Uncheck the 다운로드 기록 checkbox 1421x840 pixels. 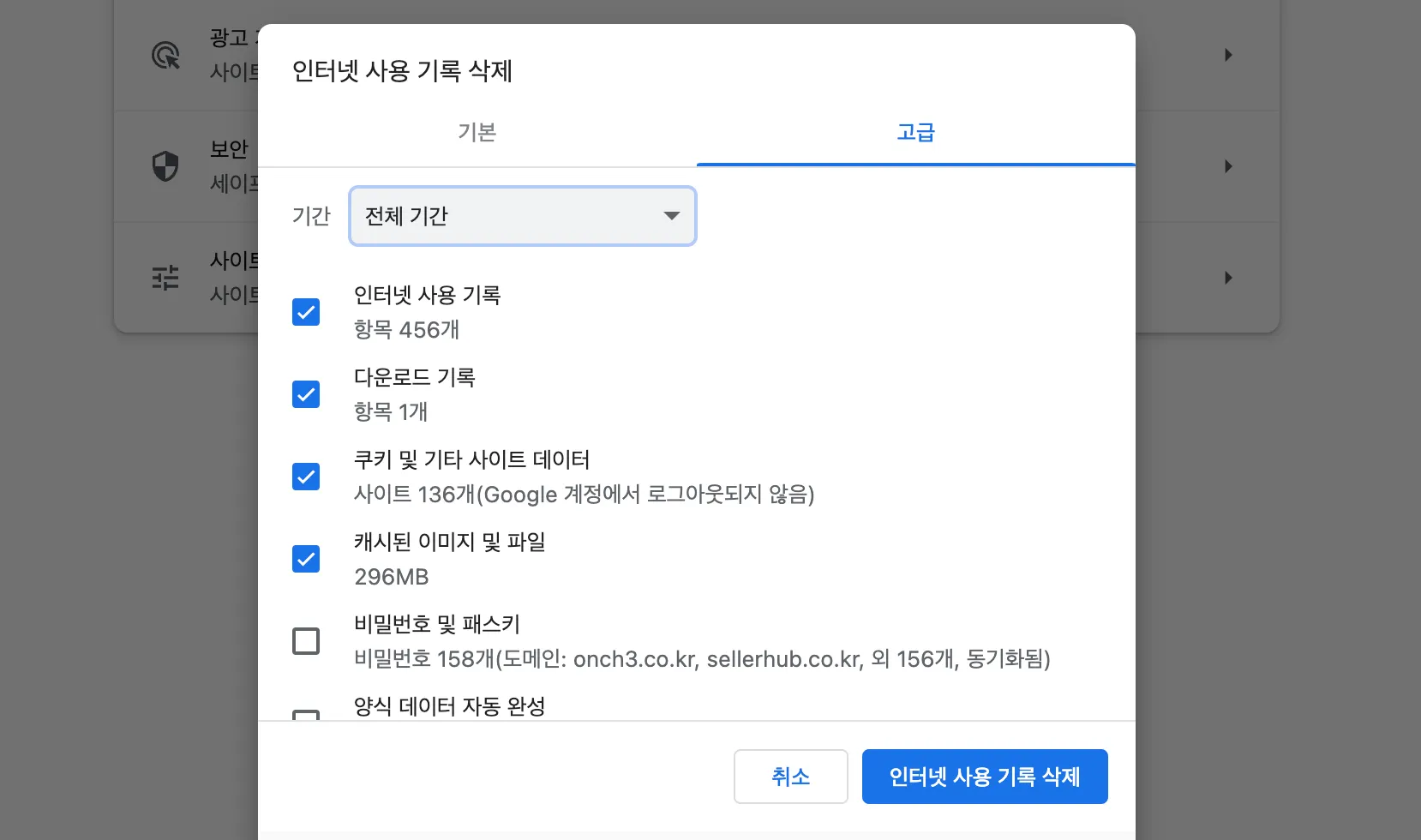pyautogui.click(x=306, y=394)
